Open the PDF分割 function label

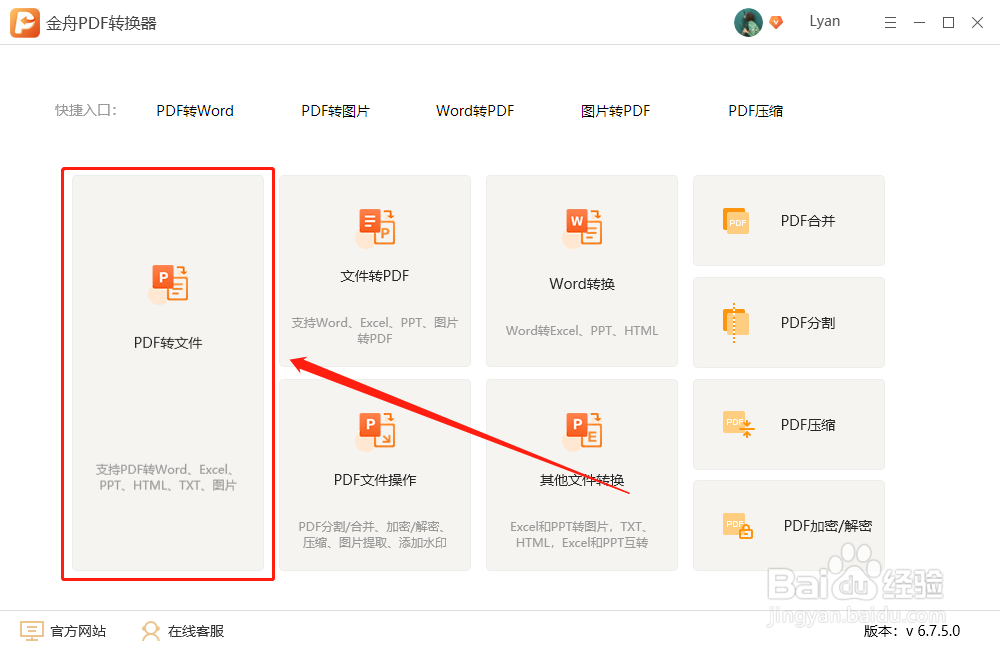pyautogui.click(x=808, y=323)
